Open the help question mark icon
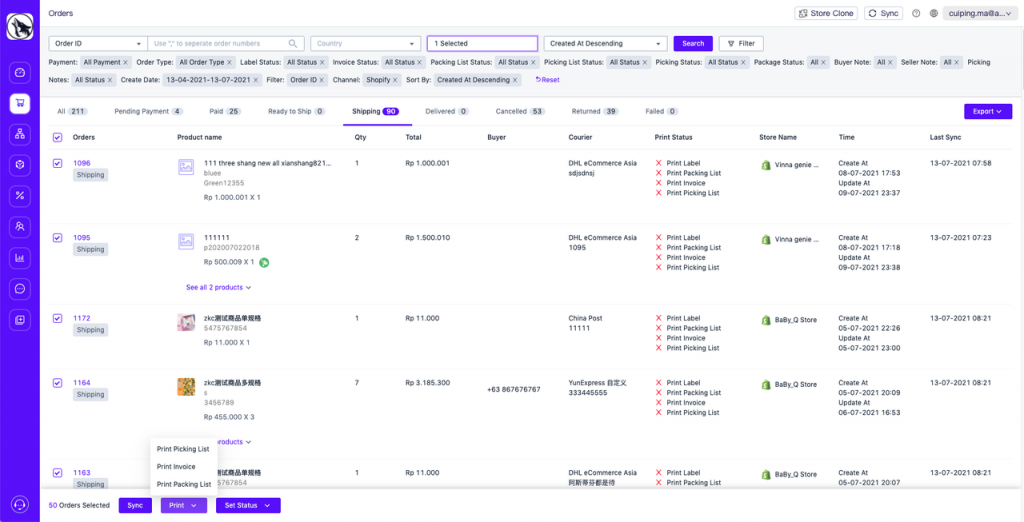 pyautogui.click(x=916, y=13)
